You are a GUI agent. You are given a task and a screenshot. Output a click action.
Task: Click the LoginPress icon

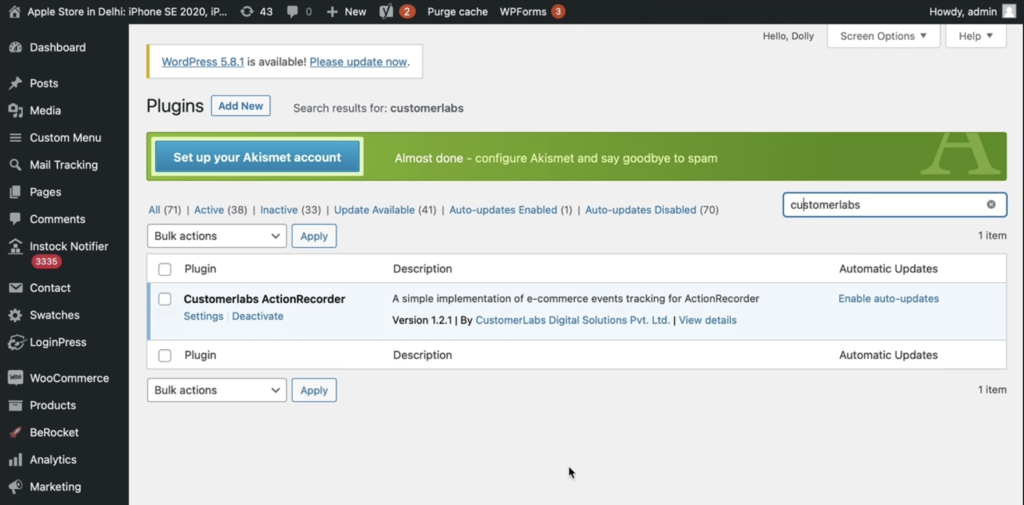[16, 342]
